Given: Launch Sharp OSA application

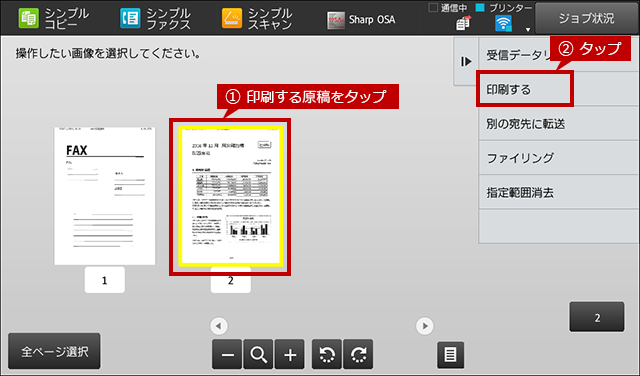Looking at the screenshot, I should 361,20.
